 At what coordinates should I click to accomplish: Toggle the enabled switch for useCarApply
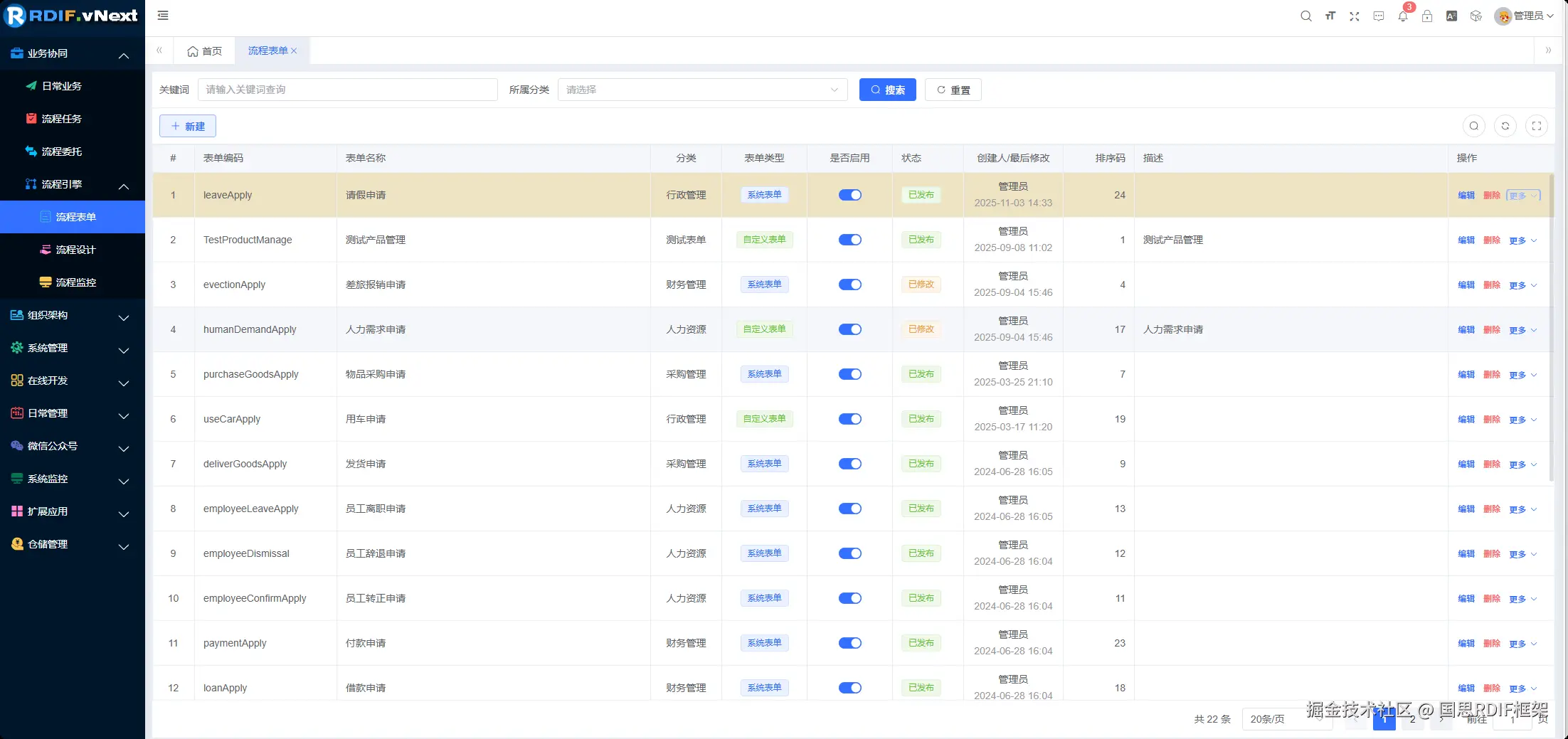click(x=849, y=419)
